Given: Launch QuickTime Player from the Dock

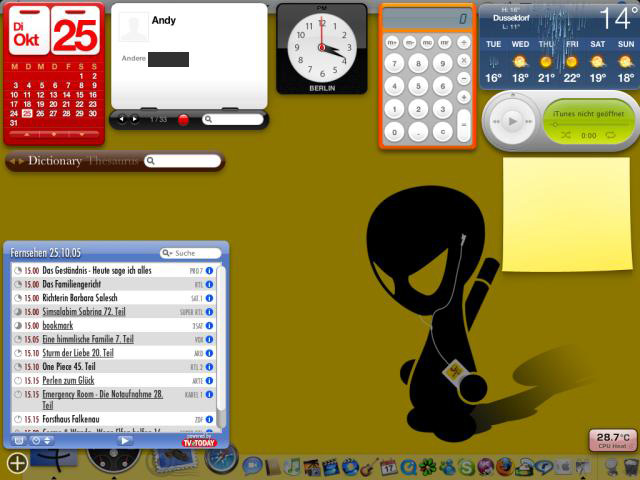Looking at the screenshot, I should click(x=408, y=467).
